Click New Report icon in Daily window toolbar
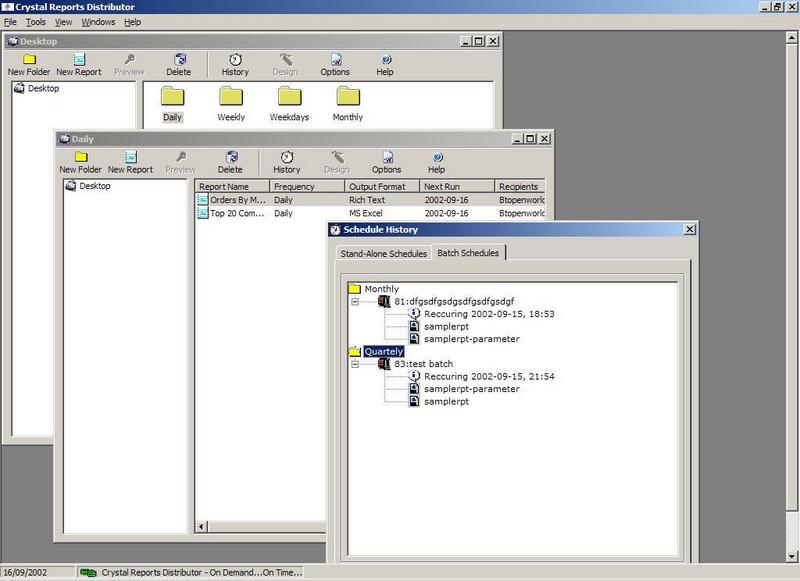This screenshot has width=800, height=581. pyautogui.click(x=131, y=157)
